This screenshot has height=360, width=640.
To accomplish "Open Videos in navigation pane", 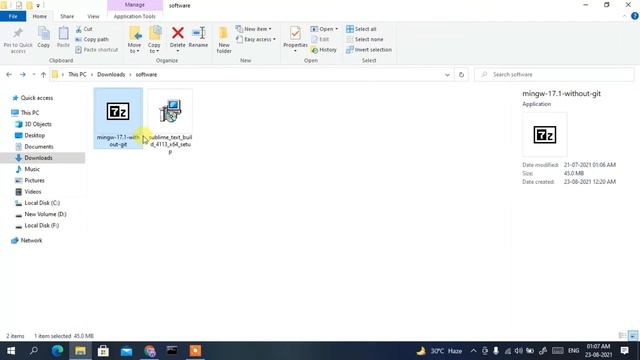I will tap(33, 191).
